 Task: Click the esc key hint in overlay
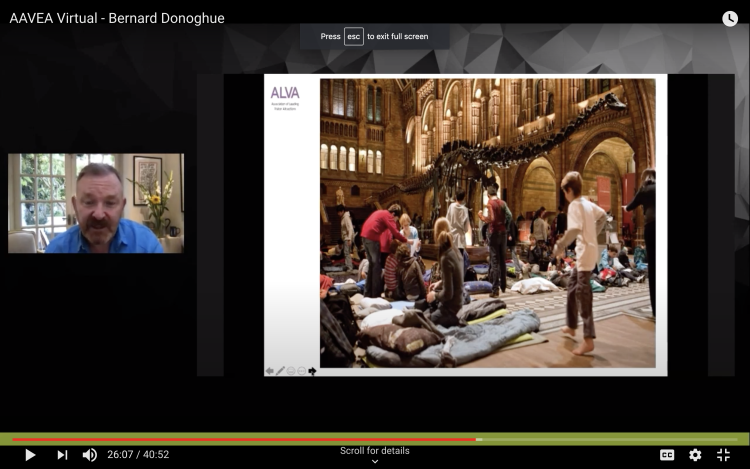point(354,36)
